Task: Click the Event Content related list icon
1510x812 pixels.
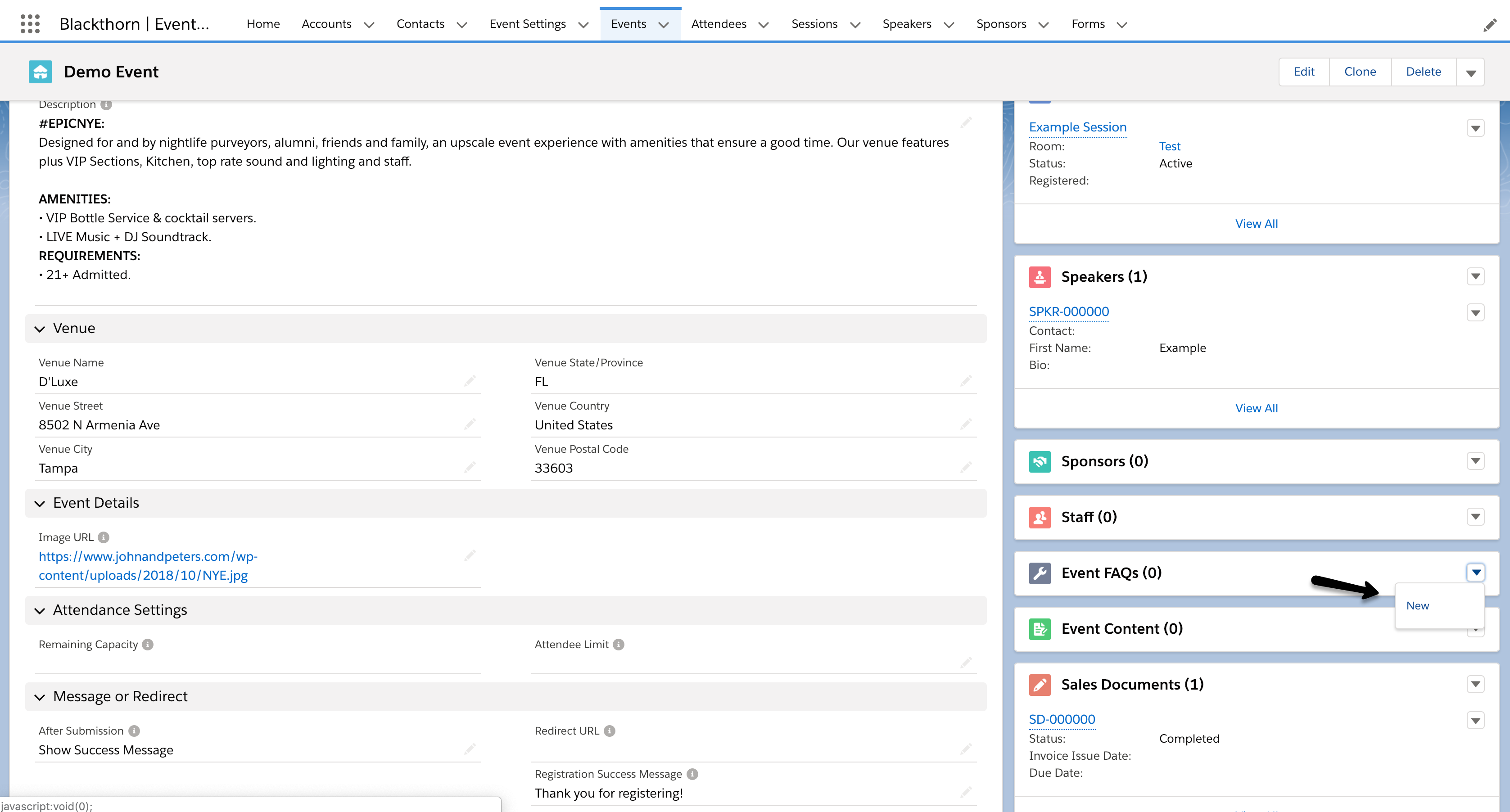Action: (x=1039, y=629)
